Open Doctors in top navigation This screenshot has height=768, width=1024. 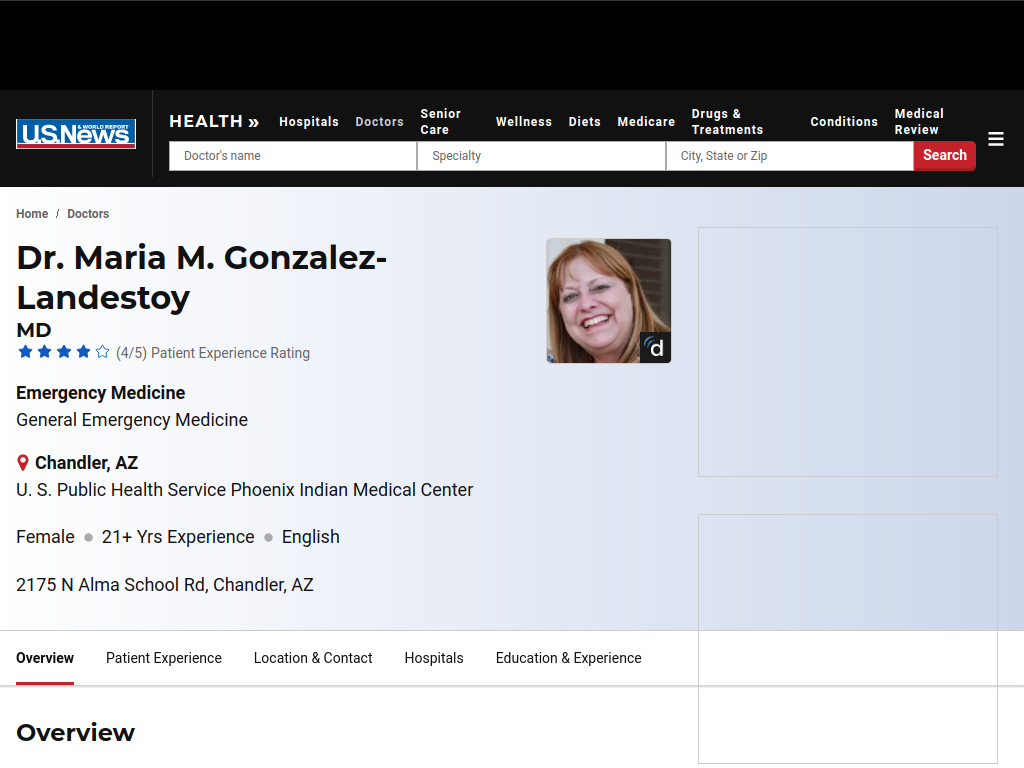point(379,121)
